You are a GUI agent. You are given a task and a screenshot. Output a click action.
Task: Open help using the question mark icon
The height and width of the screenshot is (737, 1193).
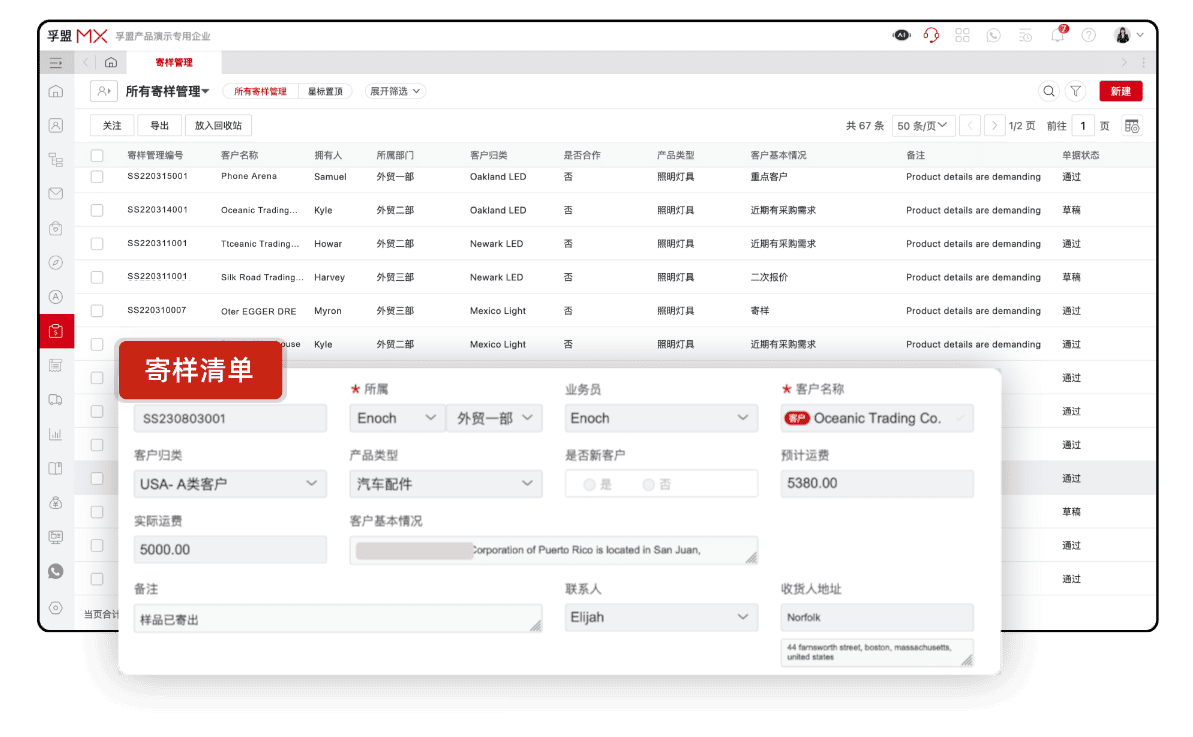1089,35
